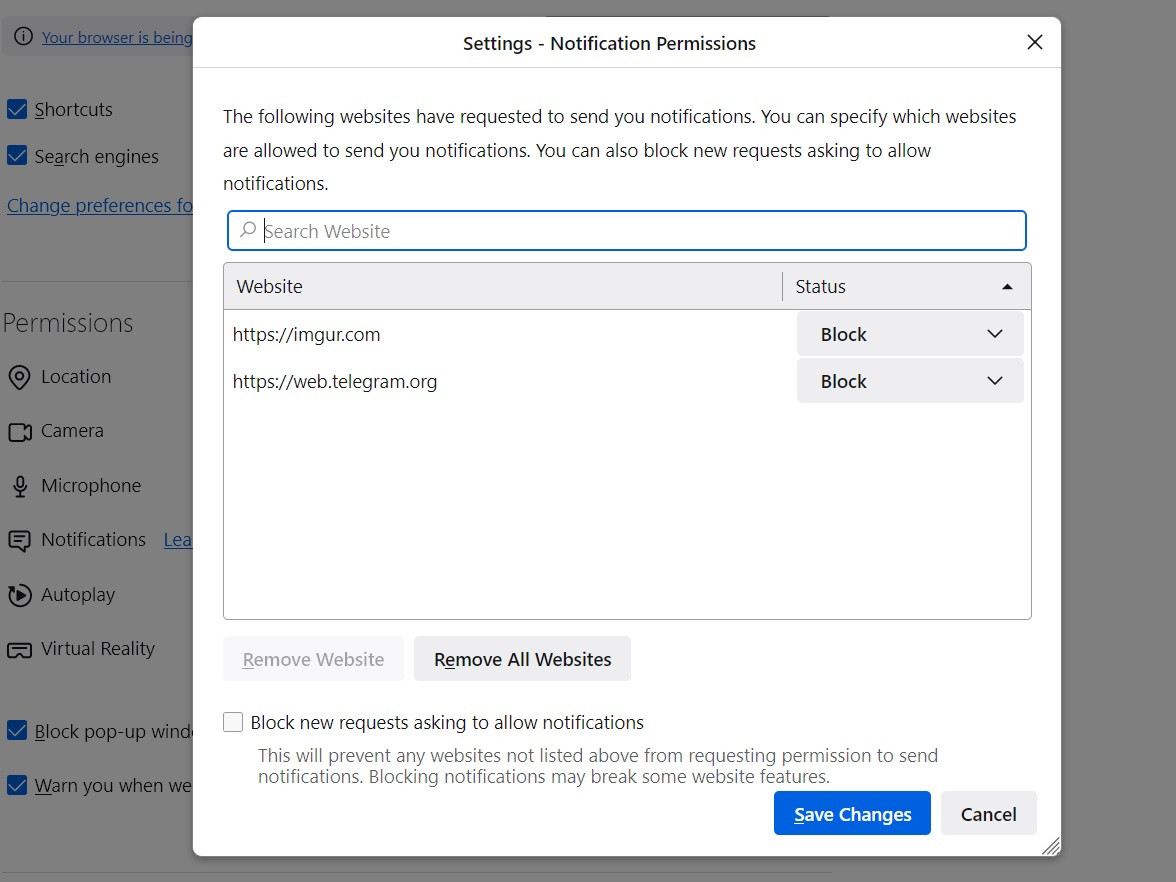The image size is (1176, 882).
Task: Click the Location permission pin icon
Action: (x=19, y=378)
